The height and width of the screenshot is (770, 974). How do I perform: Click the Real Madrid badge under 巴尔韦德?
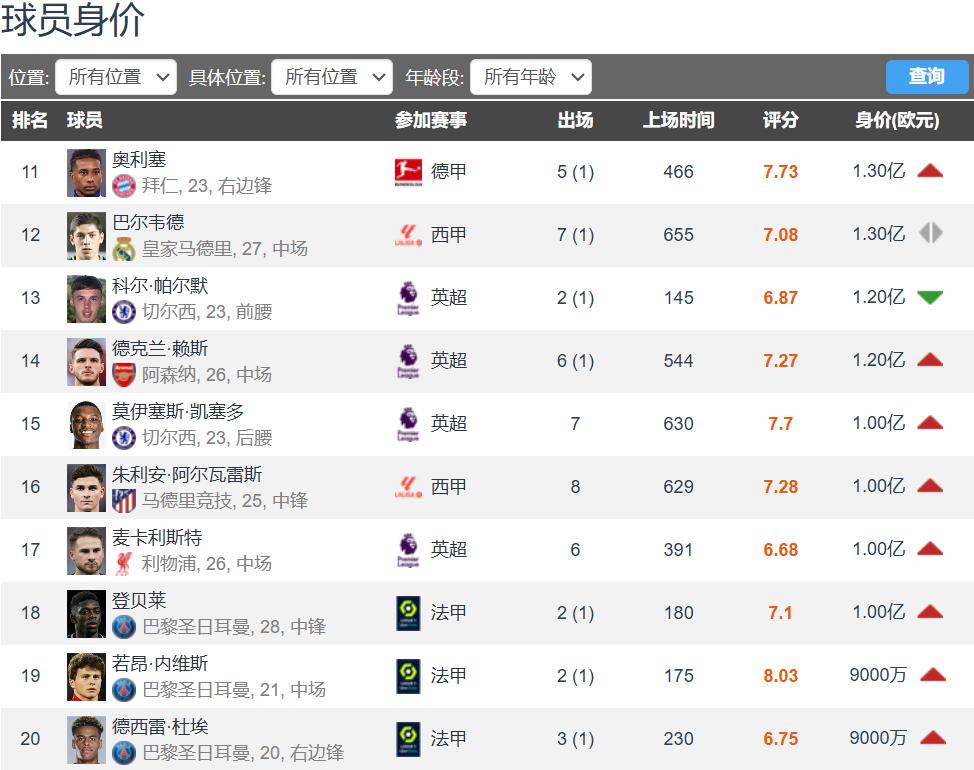[124, 249]
